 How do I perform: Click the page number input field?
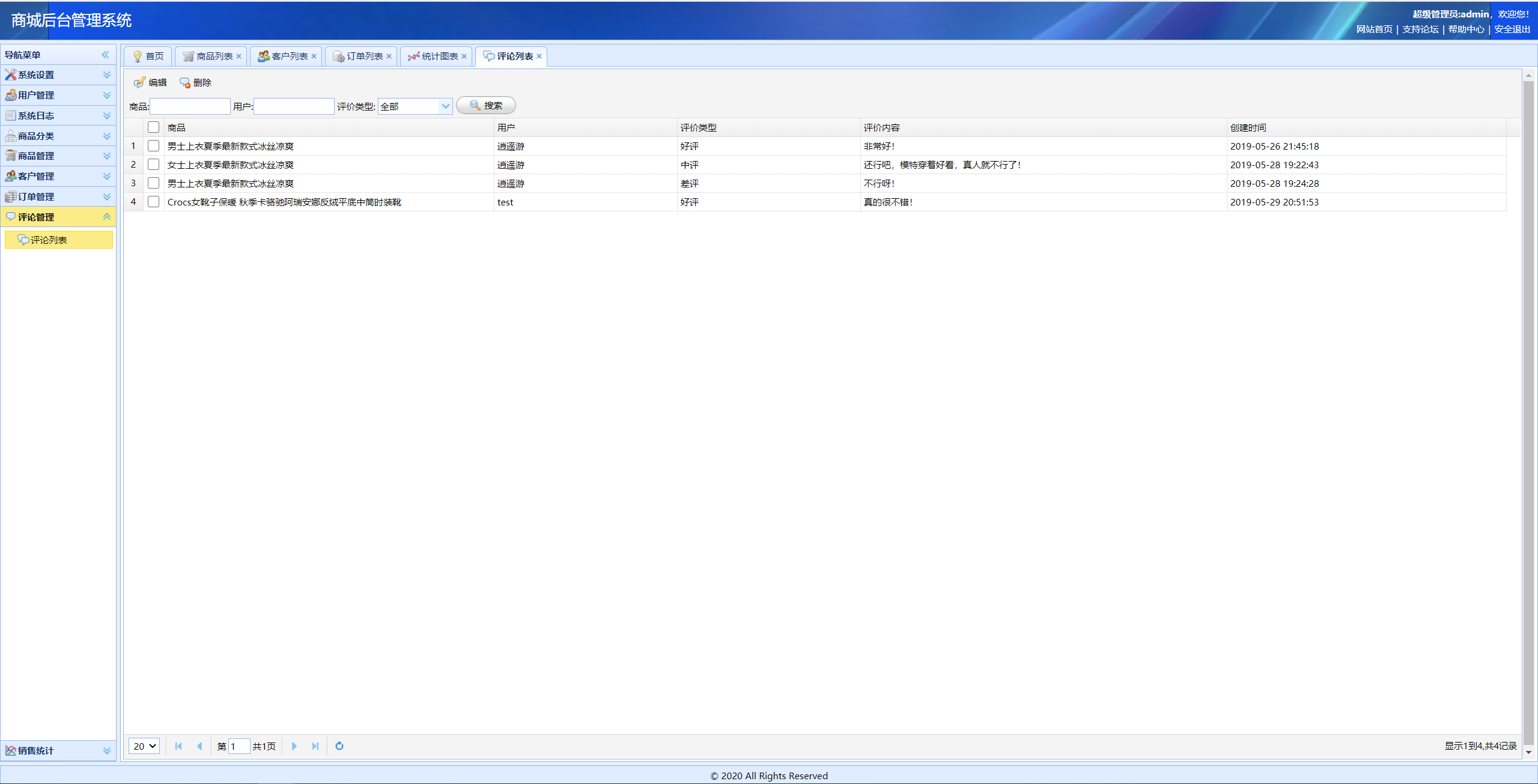click(x=239, y=746)
